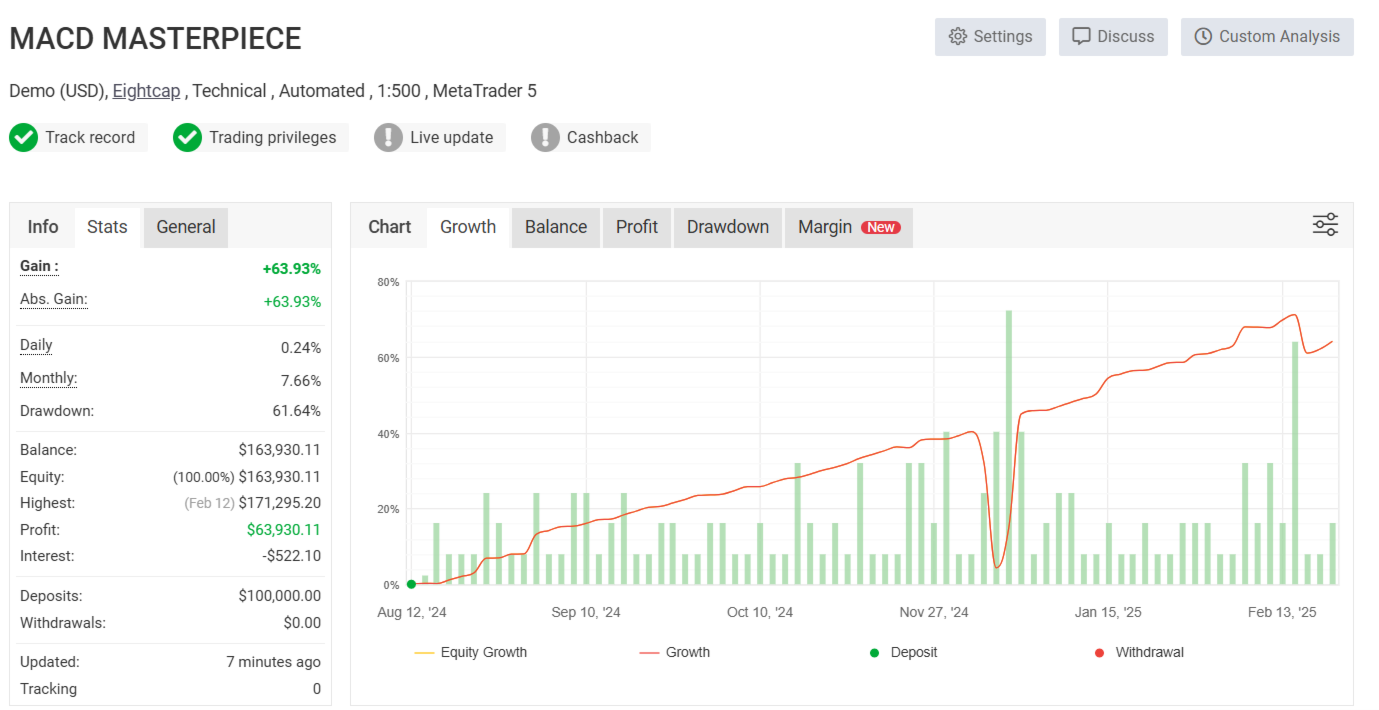1379x710 pixels.
Task: Click the green deposit dot on chart
Action: pos(411,584)
